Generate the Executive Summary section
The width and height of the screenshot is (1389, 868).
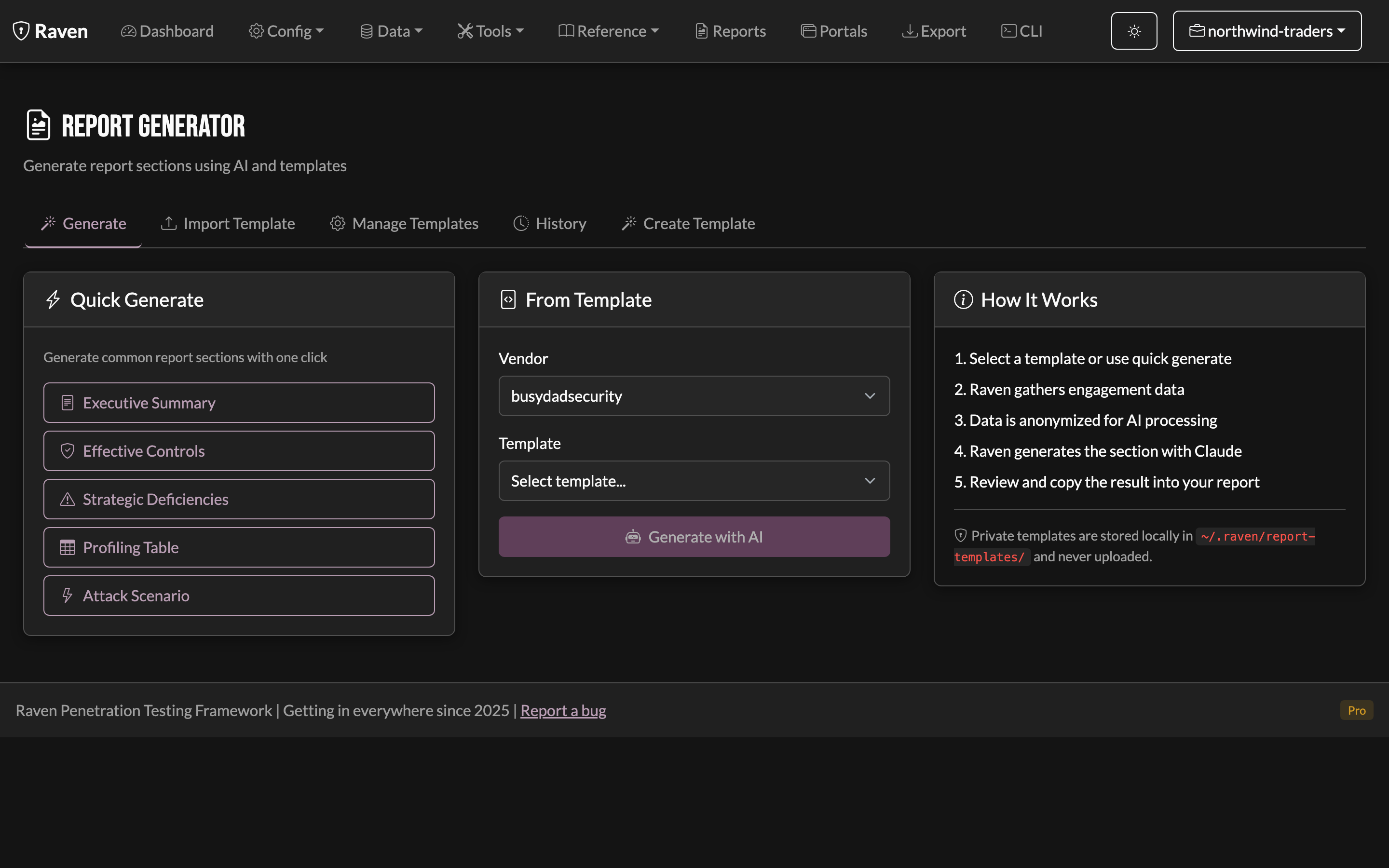click(x=239, y=403)
